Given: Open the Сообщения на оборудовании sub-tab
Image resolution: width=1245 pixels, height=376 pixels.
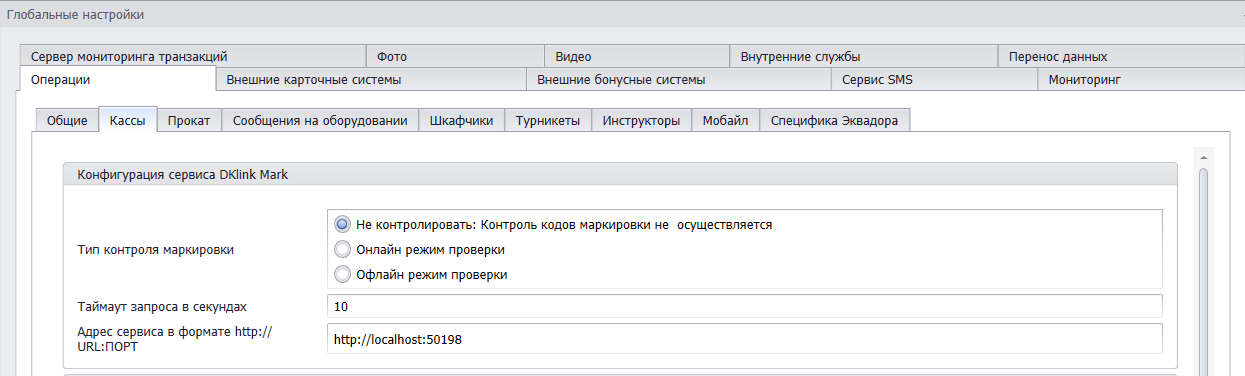Looking at the screenshot, I should 319,120.
